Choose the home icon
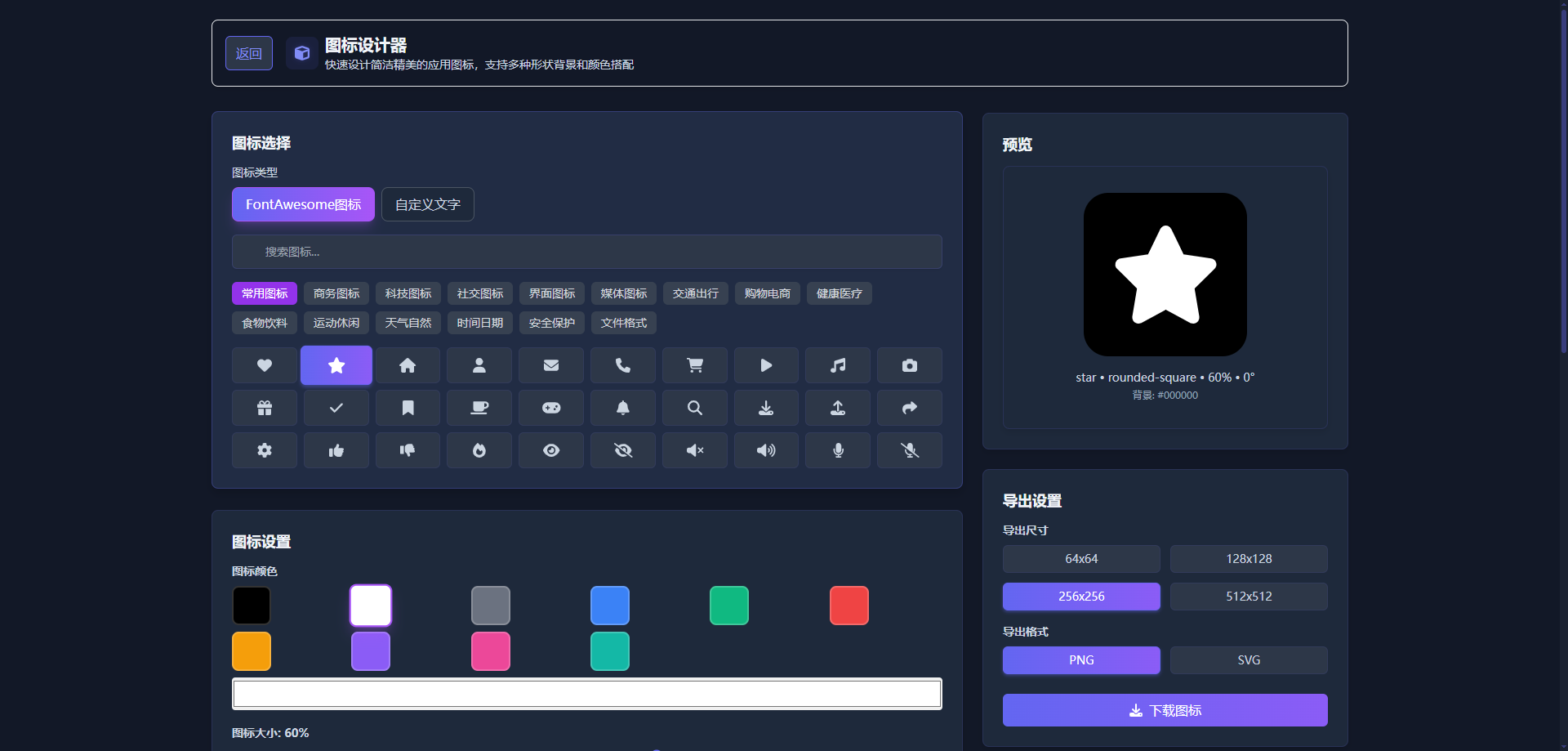The width and height of the screenshot is (1568, 751). tap(408, 365)
